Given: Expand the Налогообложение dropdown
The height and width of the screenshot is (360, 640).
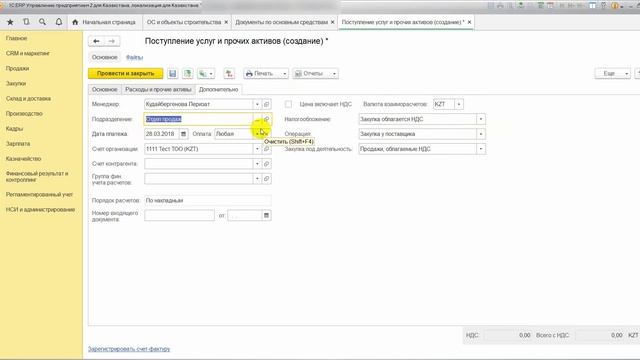Looking at the screenshot, I should click(481, 119).
